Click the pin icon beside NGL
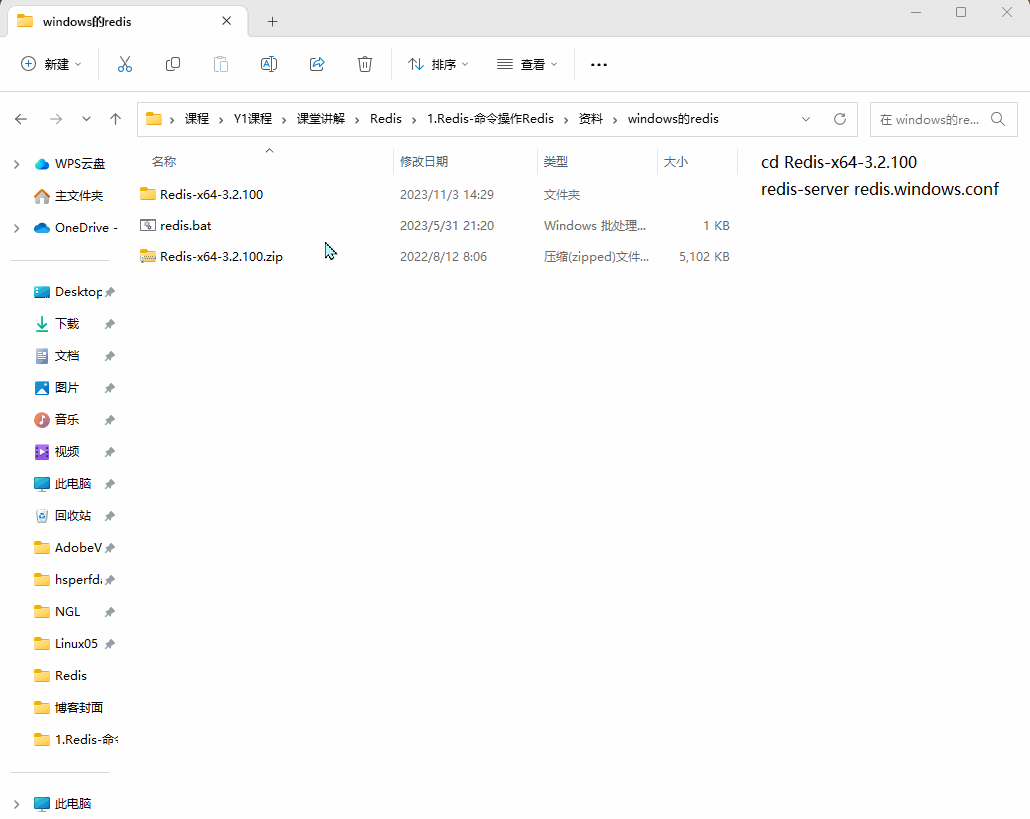The image size is (1030, 819). [x=110, y=612]
